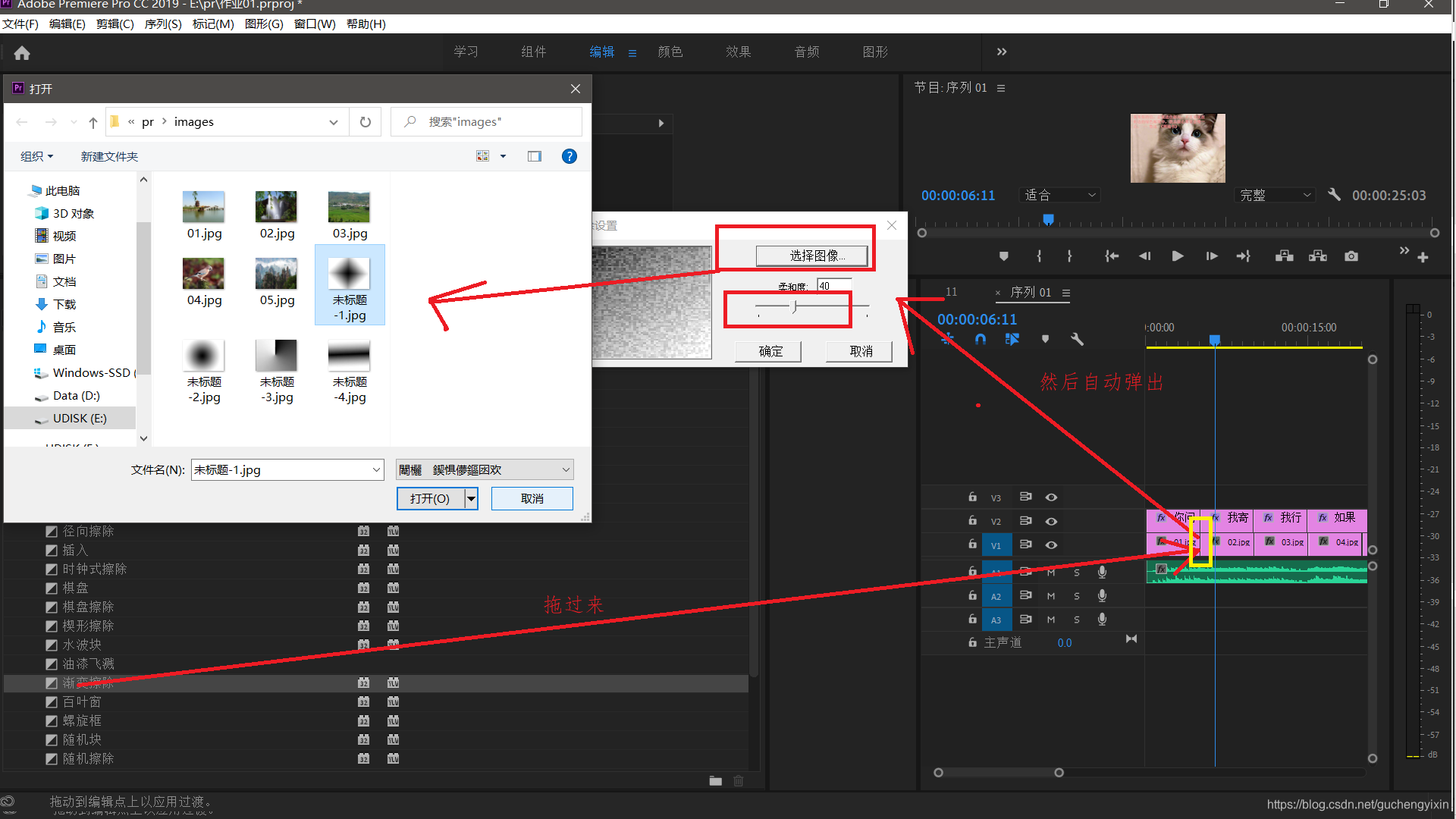The image size is (1456, 819).
Task: Click 取消 button in file open dialog
Action: click(x=532, y=498)
